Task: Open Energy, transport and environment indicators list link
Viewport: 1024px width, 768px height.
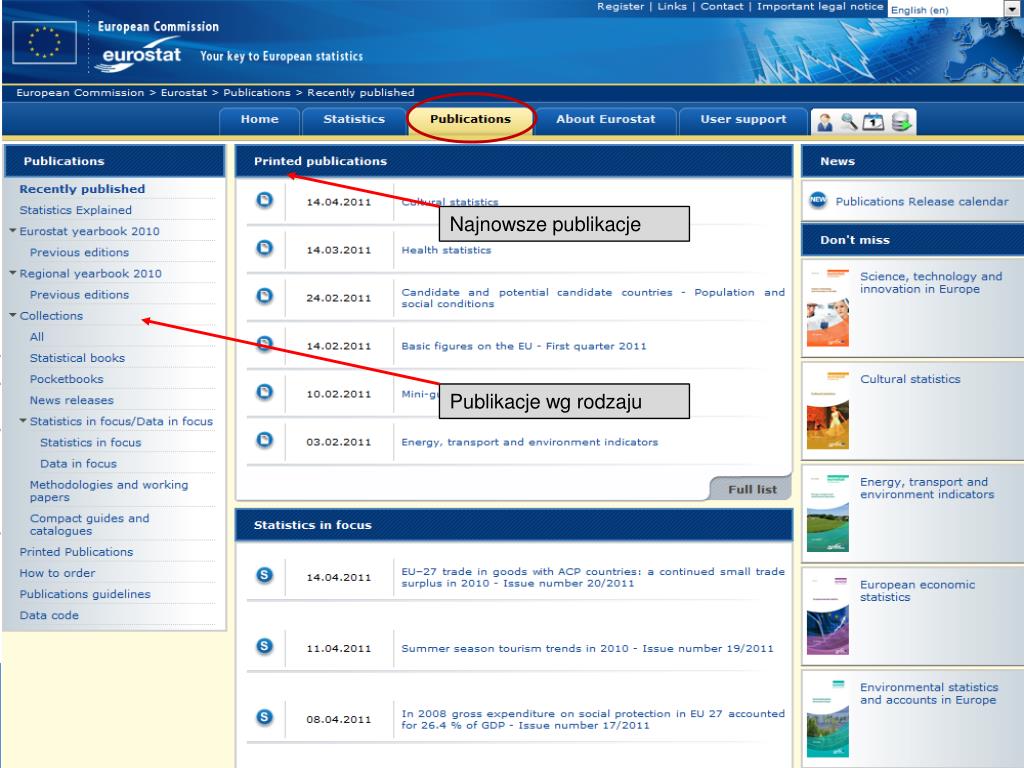Action: click(x=530, y=442)
